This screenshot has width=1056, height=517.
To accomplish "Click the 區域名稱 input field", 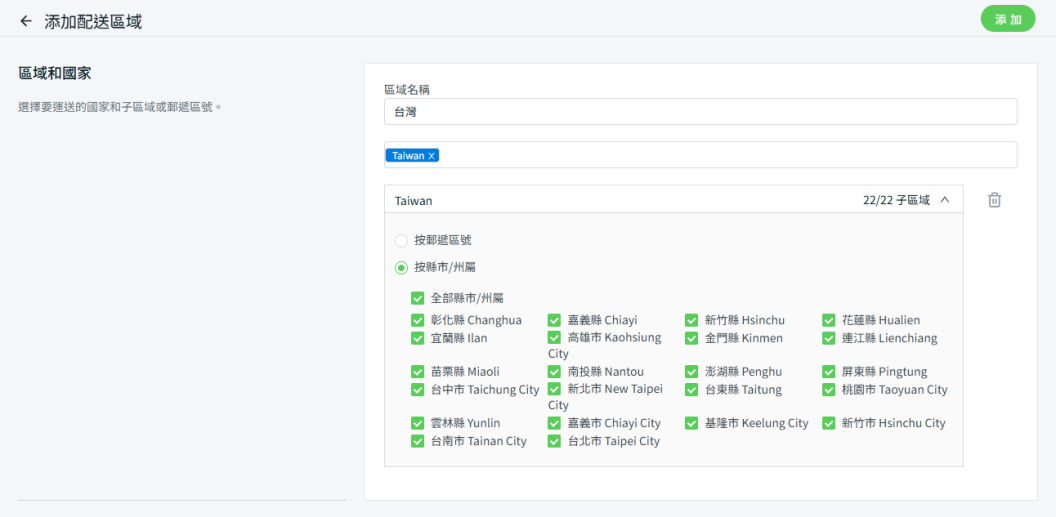I will [x=700, y=112].
